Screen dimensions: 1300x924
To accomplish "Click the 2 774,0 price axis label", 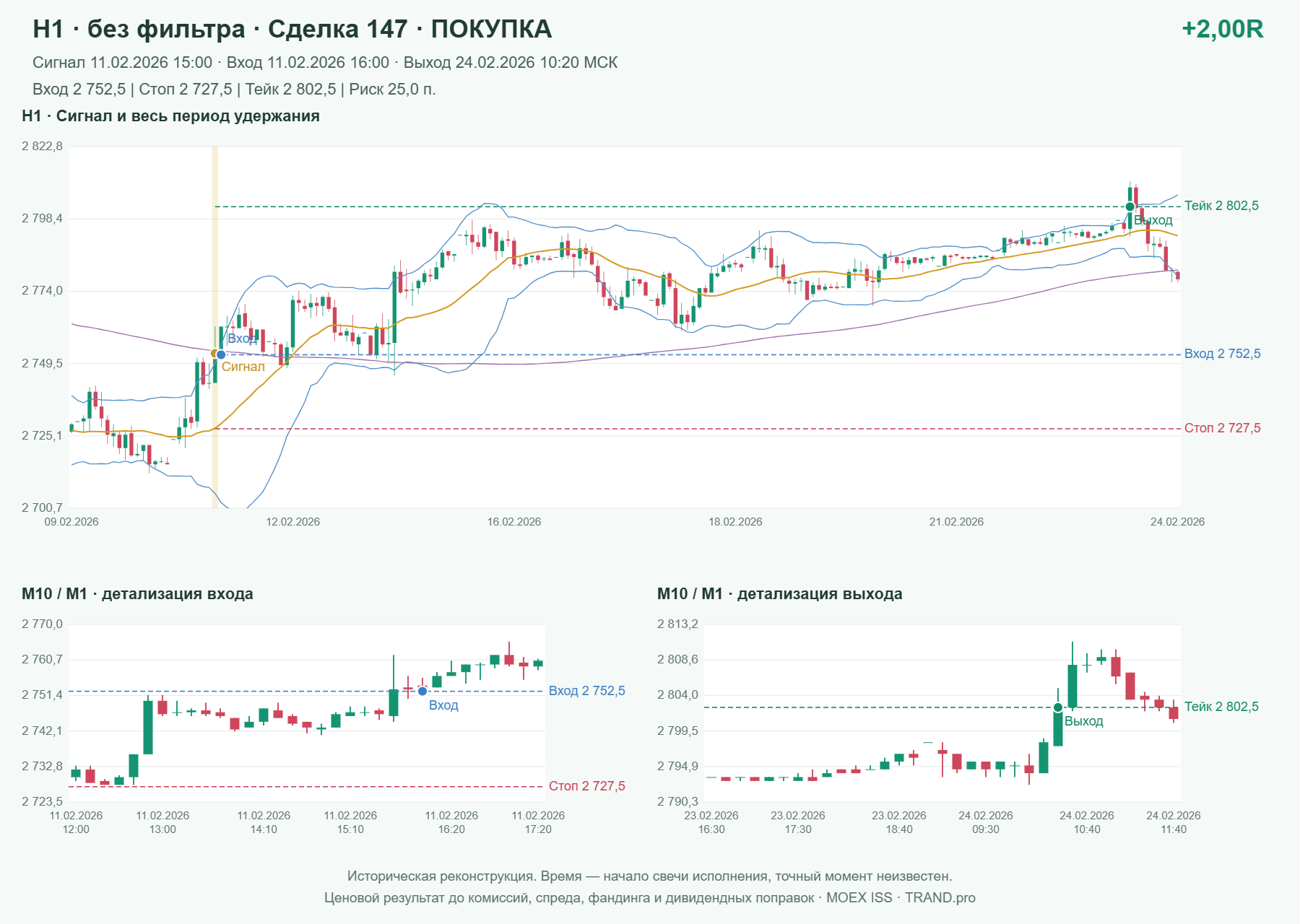I will click(x=42, y=291).
